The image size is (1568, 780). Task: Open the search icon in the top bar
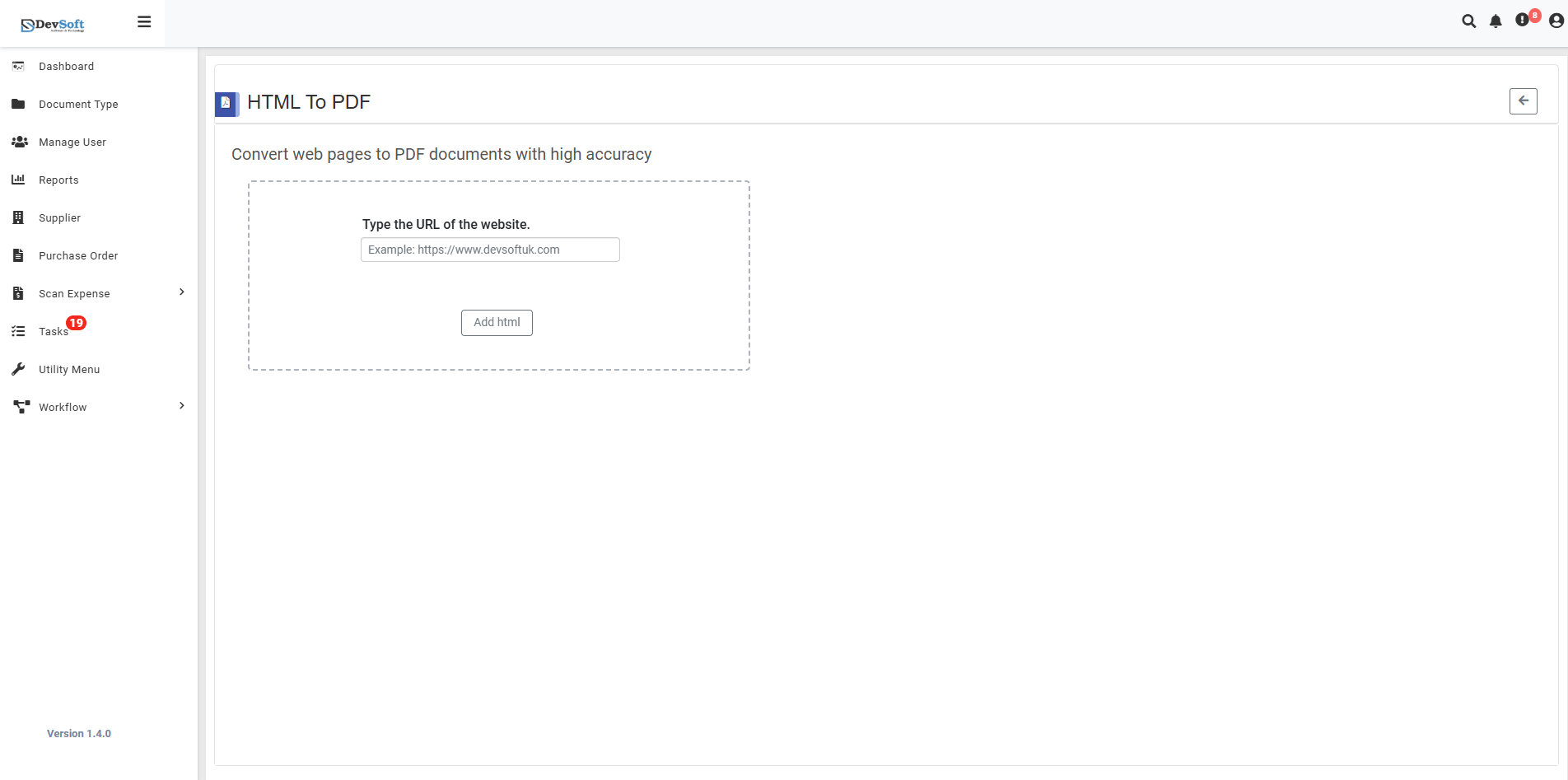click(x=1468, y=21)
